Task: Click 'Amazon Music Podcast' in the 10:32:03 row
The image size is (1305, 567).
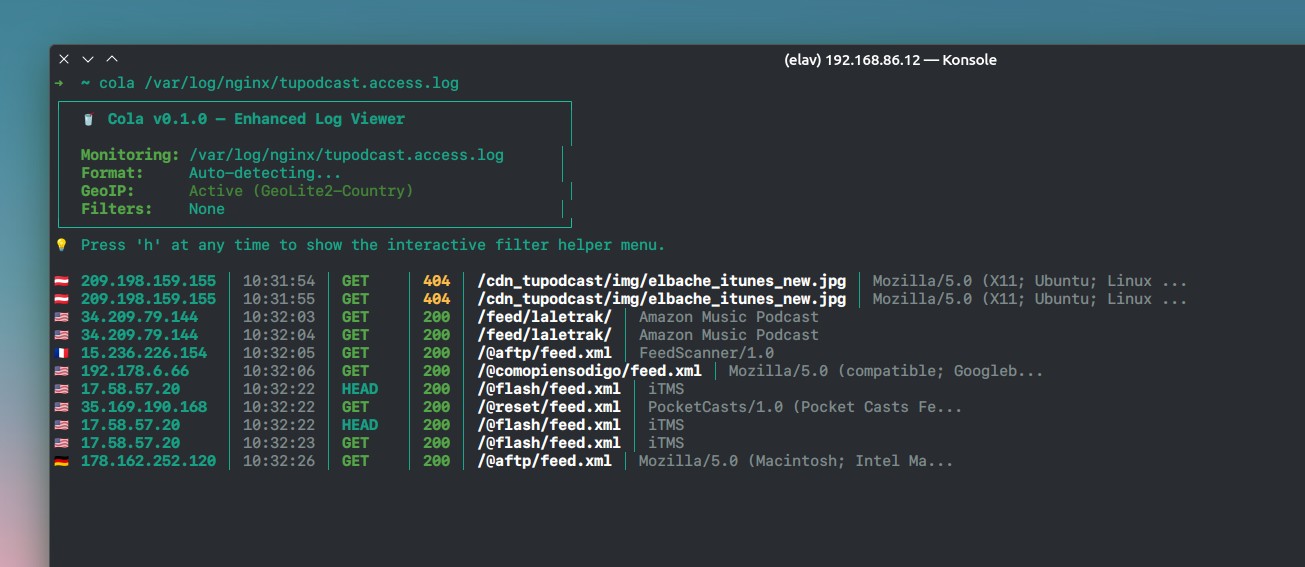Action: click(729, 317)
